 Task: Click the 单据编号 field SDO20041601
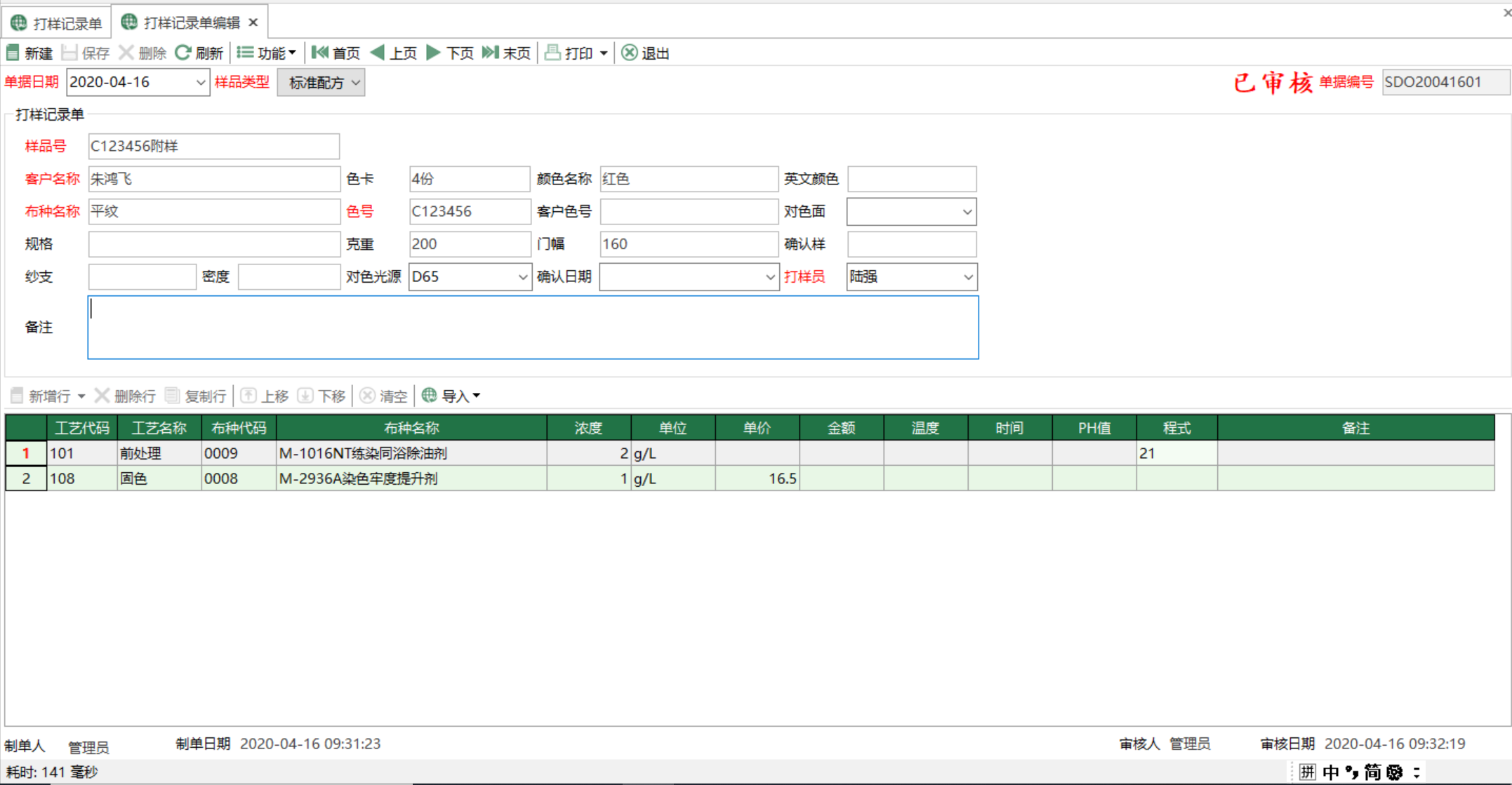click(x=1445, y=82)
